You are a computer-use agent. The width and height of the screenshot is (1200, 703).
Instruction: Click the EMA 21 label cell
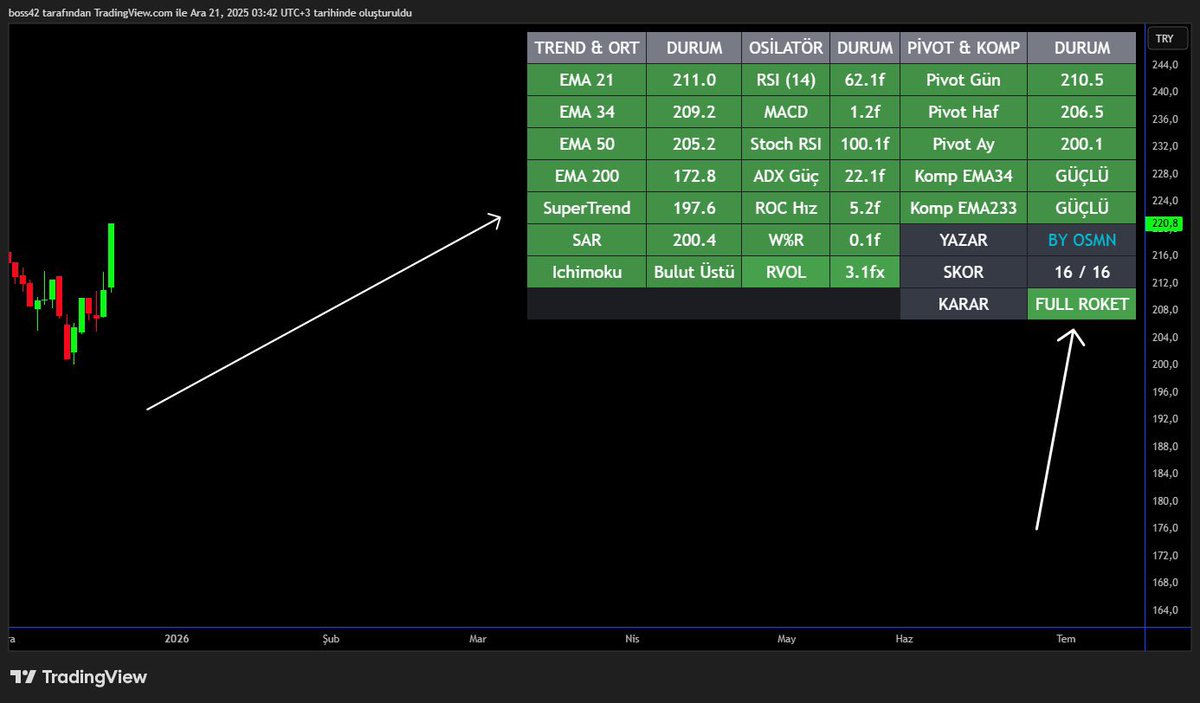pos(587,80)
